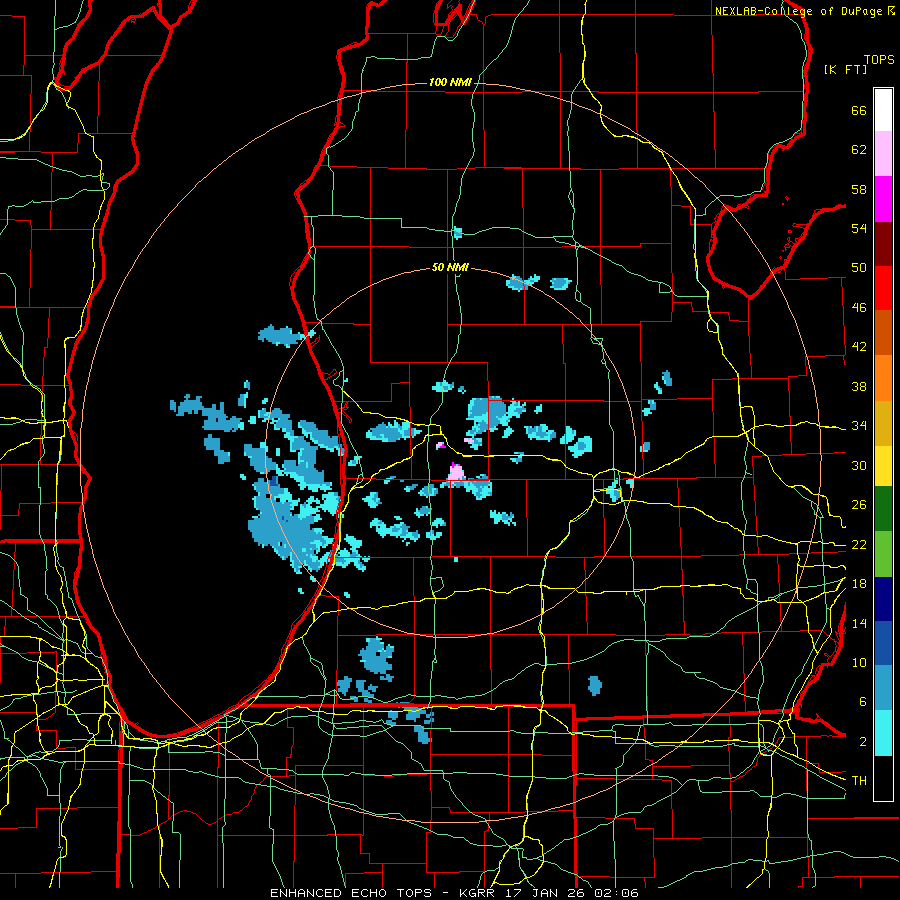The image size is (900, 900).
Task: Click the 2 legend value
Action: pos(862,742)
